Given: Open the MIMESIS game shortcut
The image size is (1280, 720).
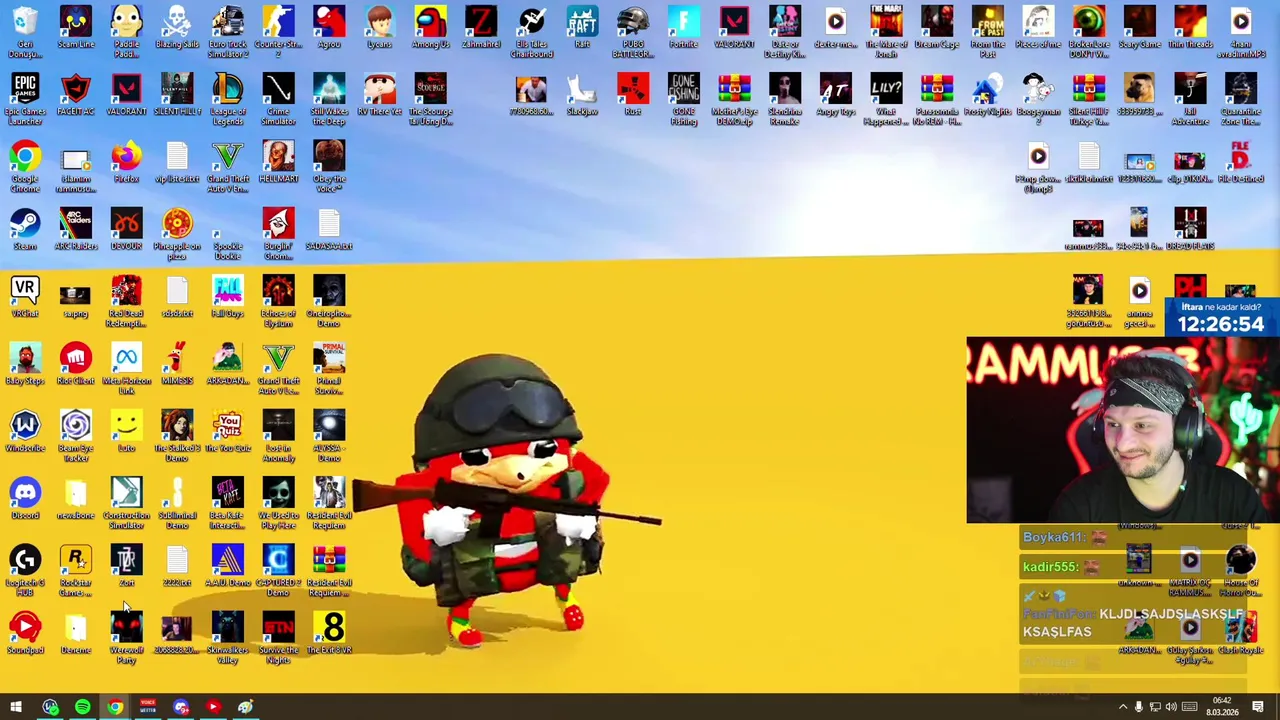Looking at the screenshot, I should tap(177, 364).
